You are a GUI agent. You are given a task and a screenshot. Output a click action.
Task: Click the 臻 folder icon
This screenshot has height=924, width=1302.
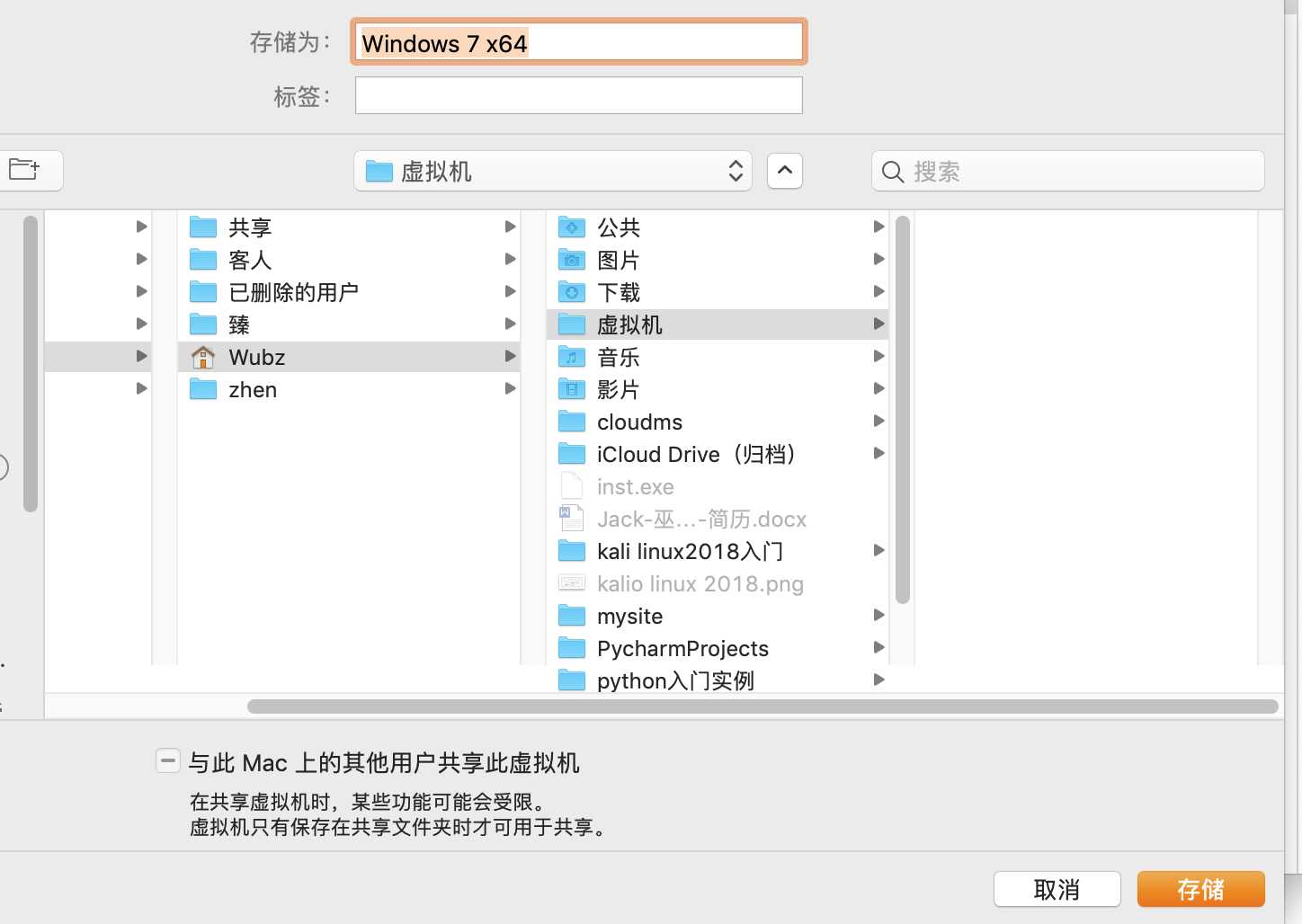click(203, 324)
